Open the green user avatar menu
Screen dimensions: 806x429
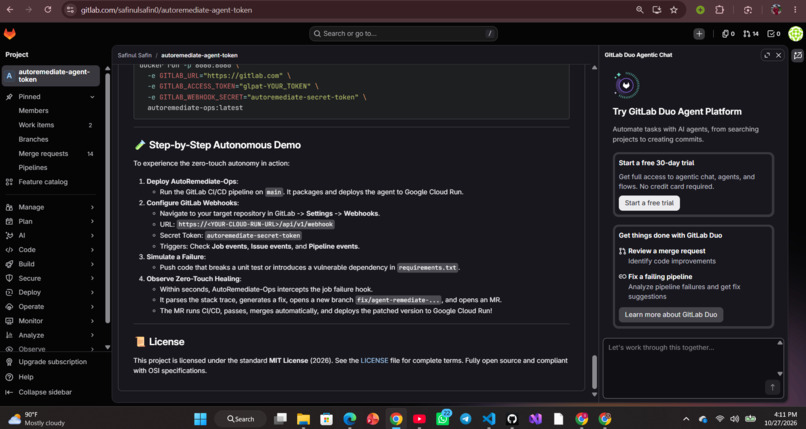(795, 34)
